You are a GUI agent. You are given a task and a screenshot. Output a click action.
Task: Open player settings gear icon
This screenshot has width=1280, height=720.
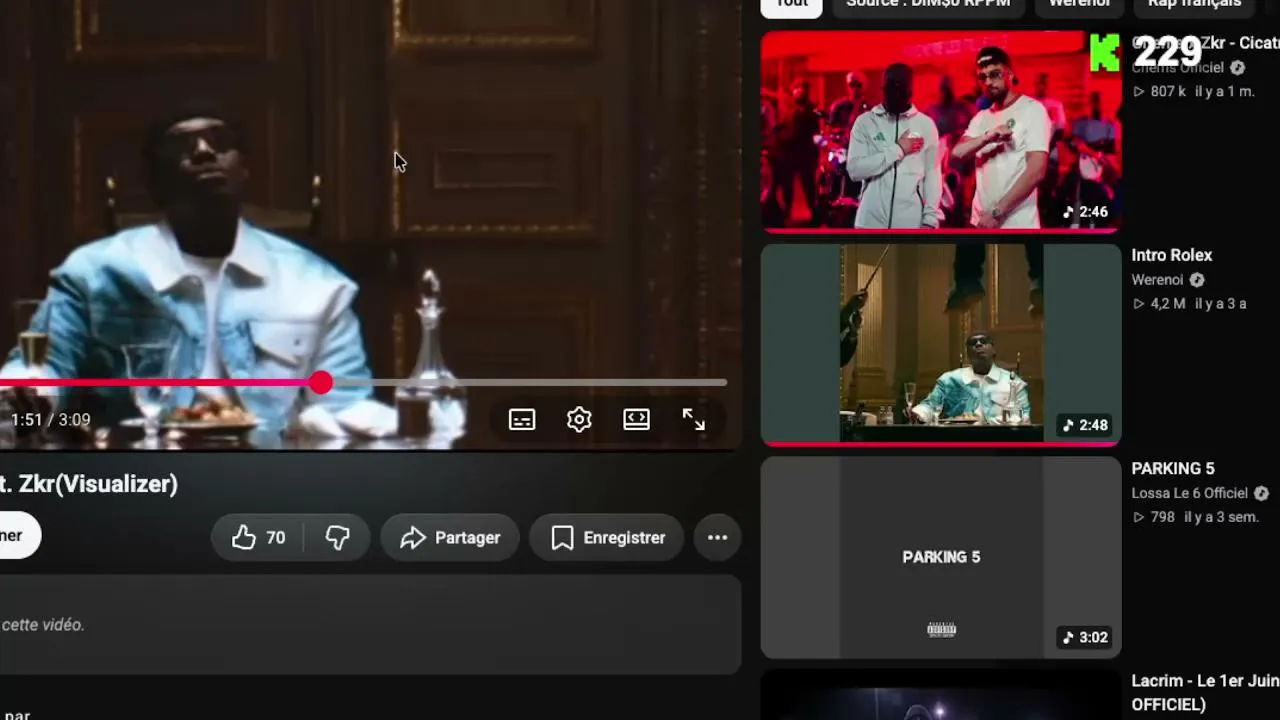point(579,420)
